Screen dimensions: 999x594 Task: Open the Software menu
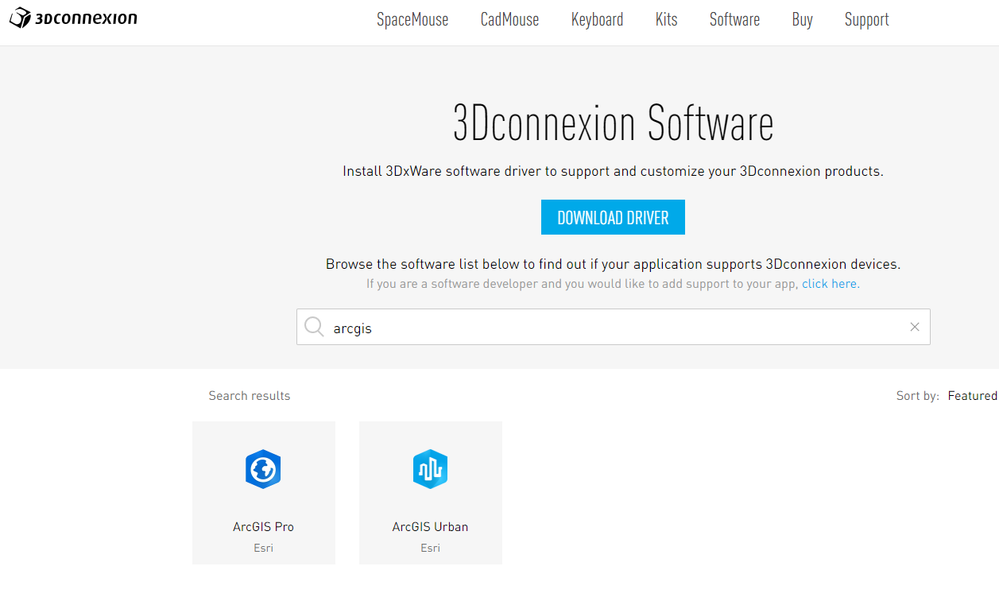pyautogui.click(x=734, y=20)
